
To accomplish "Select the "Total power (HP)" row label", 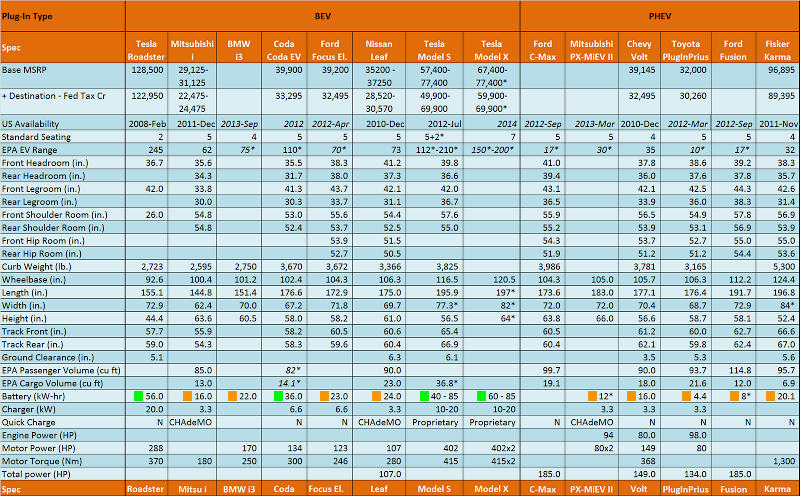I will coord(36,474).
